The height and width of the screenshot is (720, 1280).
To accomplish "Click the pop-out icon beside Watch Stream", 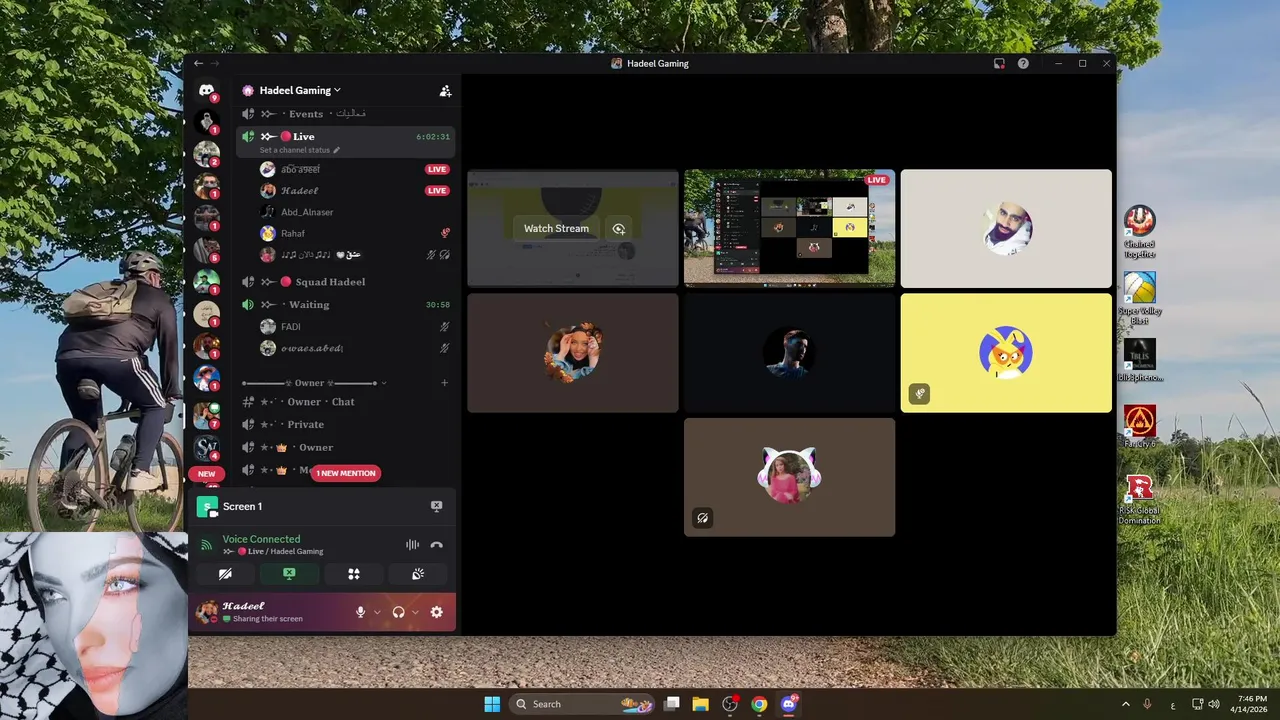I will [x=619, y=228].
